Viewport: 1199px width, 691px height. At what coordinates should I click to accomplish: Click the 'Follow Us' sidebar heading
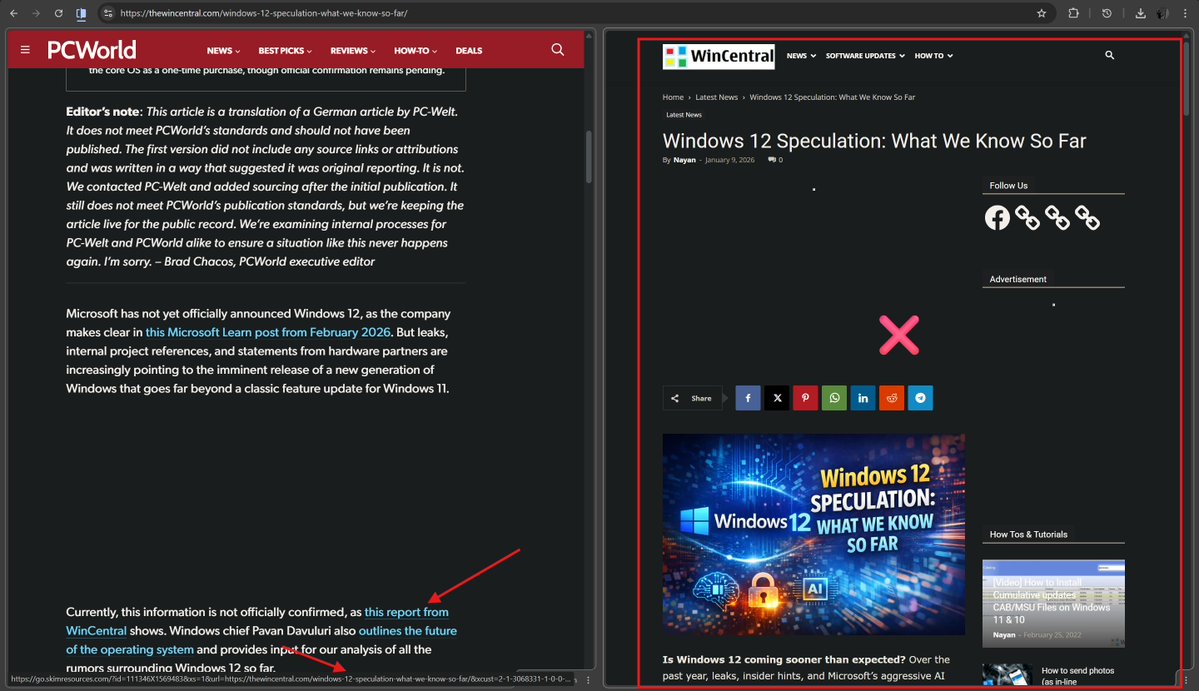[x=1009, y=186]
